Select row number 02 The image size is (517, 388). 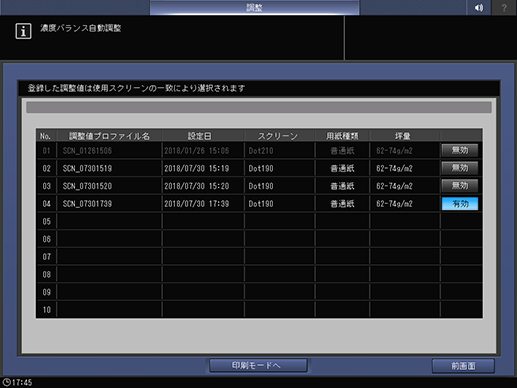(46, 168)
